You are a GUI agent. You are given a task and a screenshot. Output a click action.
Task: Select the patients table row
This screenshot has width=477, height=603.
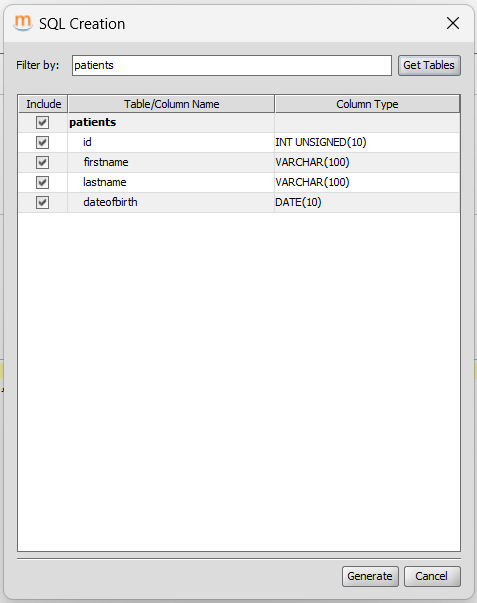tap(239, 123)
